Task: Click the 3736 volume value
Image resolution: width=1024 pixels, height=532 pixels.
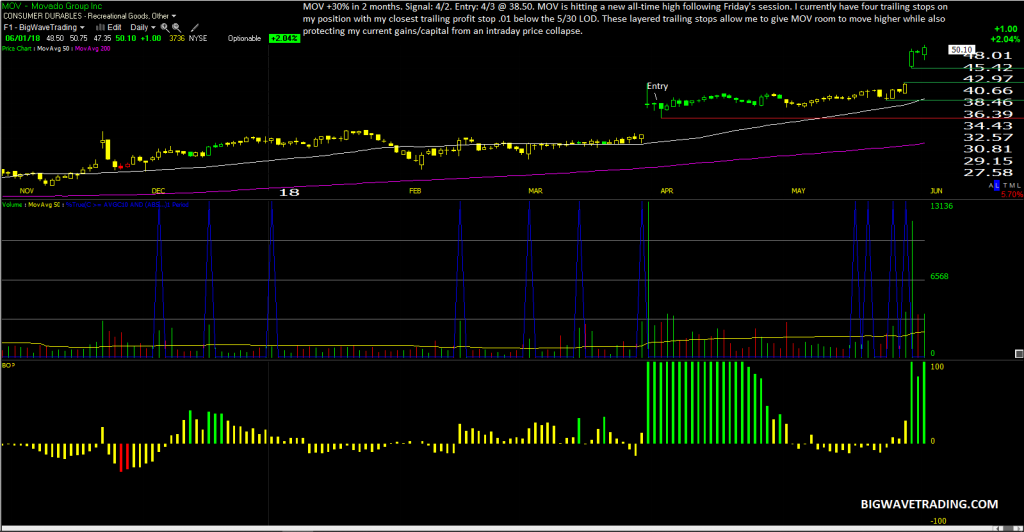Action: pos(177,39)
